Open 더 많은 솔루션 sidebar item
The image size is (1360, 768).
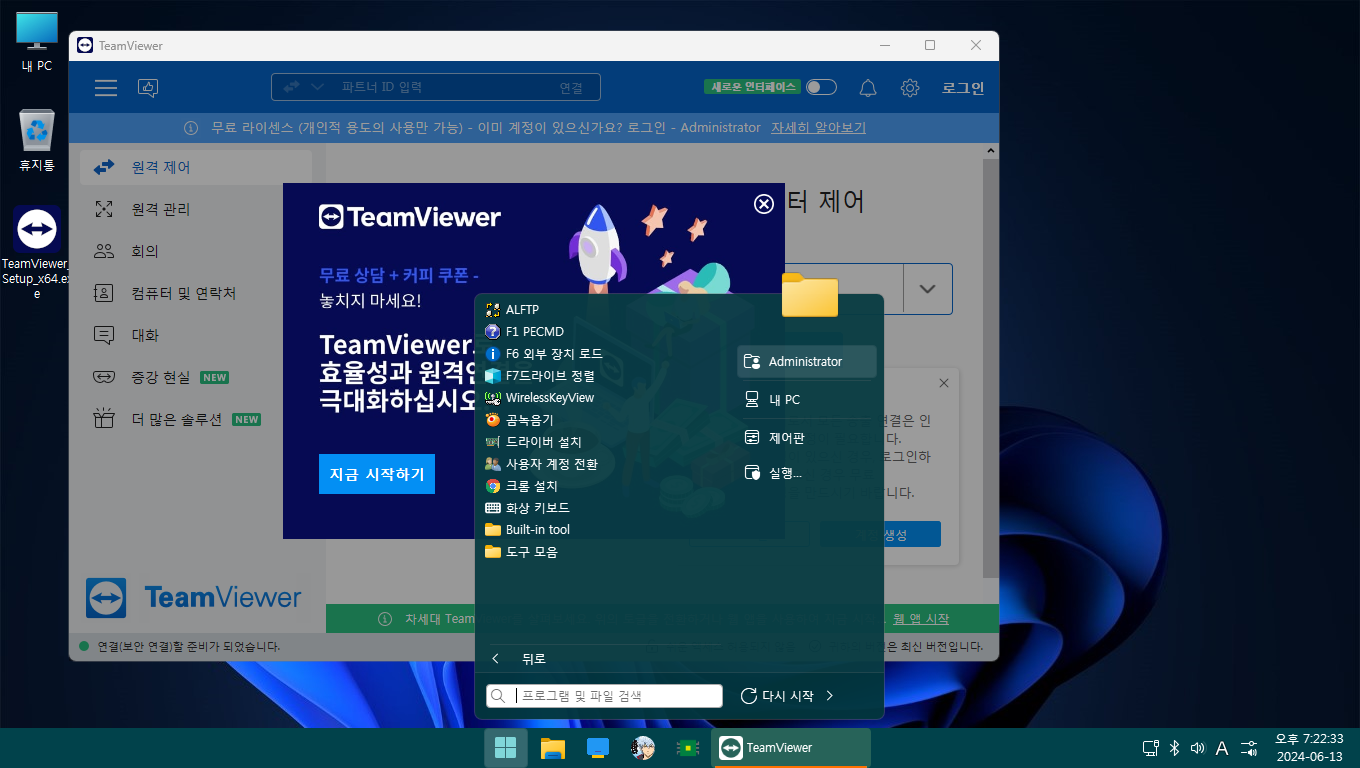click(x=196, y=419)
